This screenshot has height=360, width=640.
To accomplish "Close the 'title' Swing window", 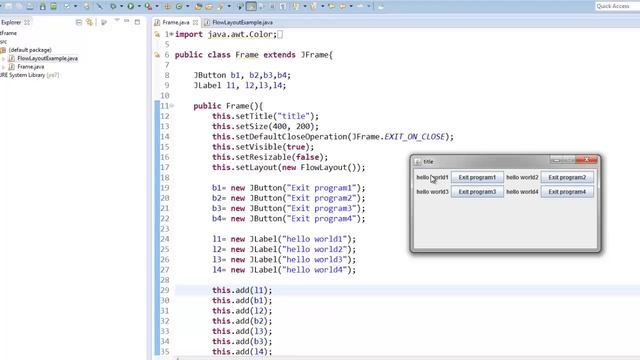I will tap(587, 160).
